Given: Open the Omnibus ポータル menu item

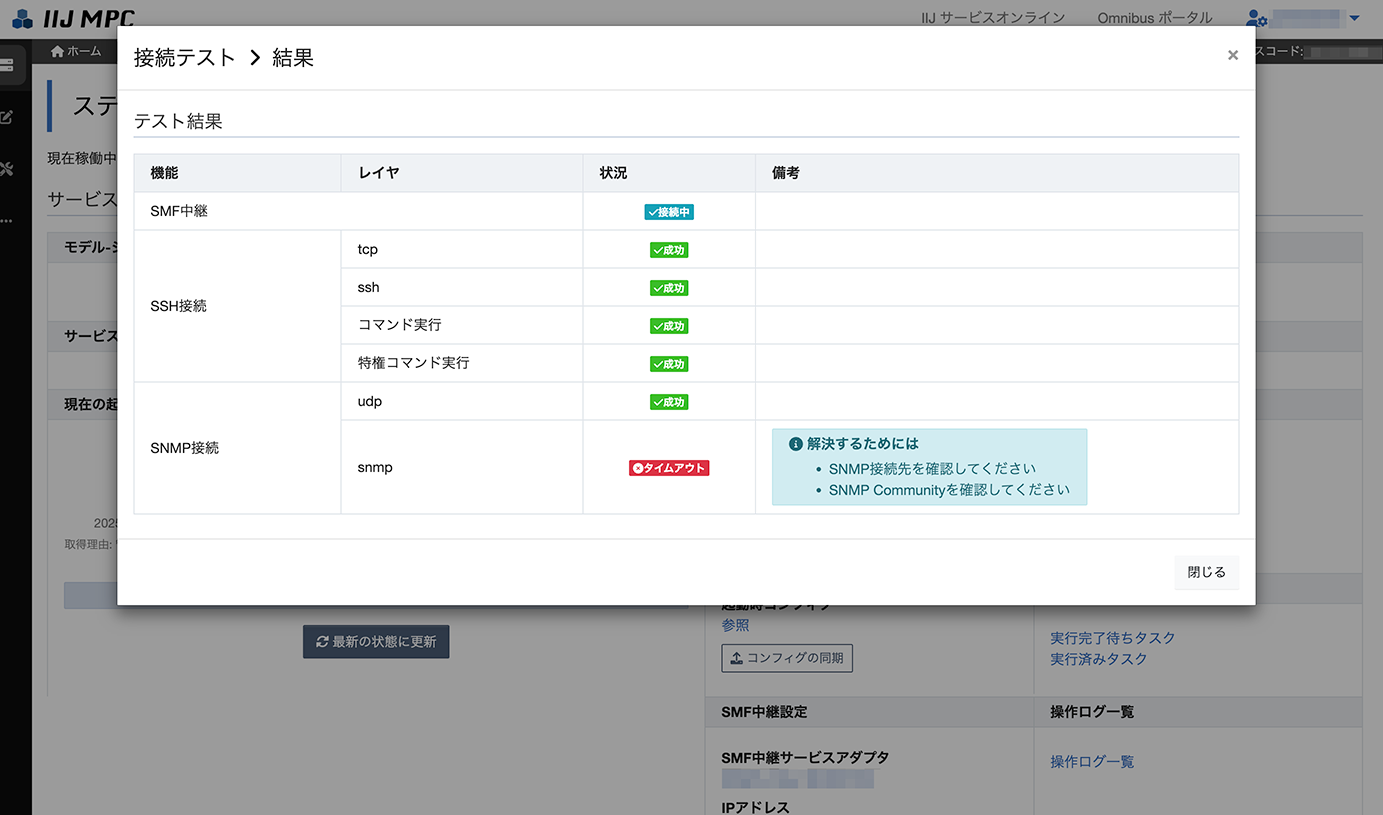Looking at the screenshot, I should [x=1154, y=18].
